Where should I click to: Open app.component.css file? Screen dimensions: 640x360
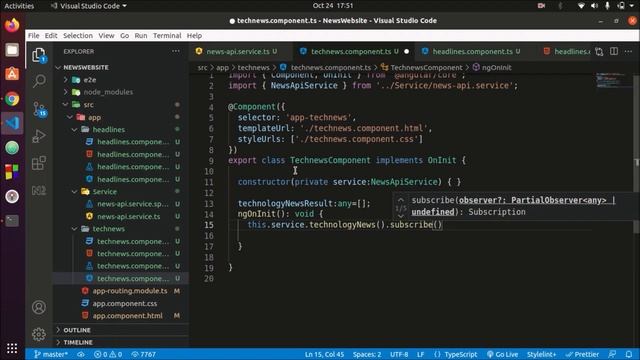click(124, 304)
